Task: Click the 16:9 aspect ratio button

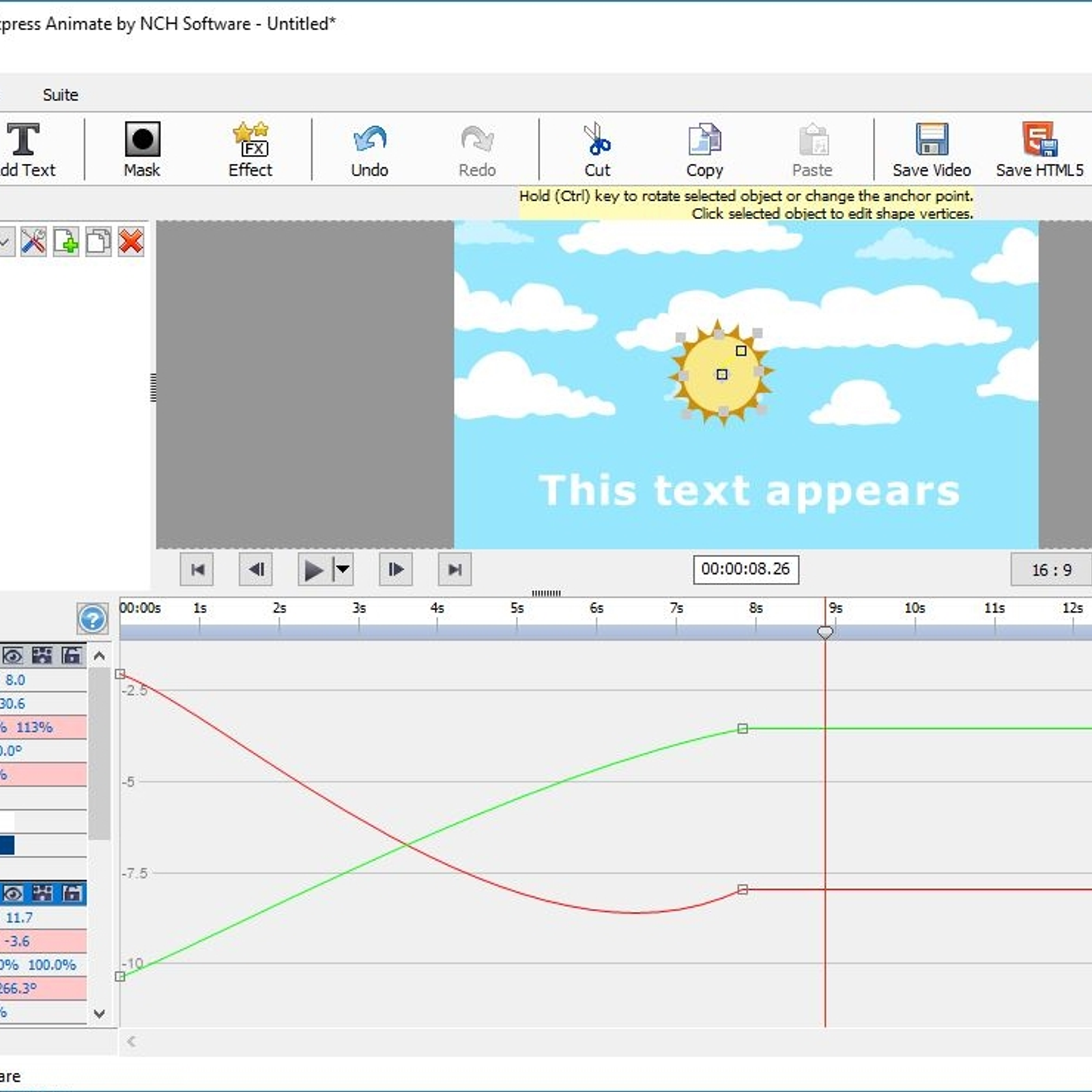Action: (1052, 569)
